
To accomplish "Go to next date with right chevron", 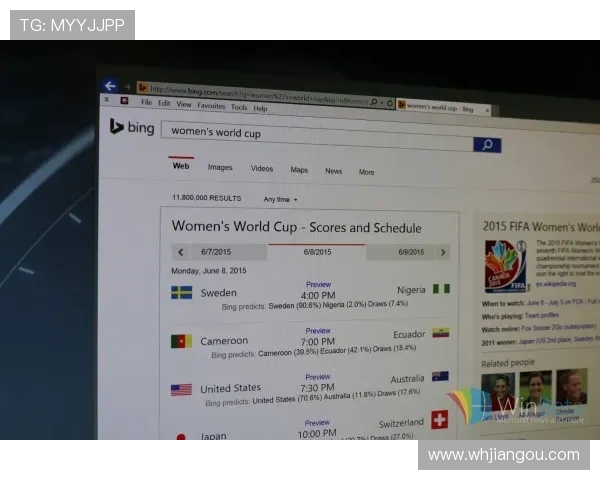I will click(x=442, y=253).
